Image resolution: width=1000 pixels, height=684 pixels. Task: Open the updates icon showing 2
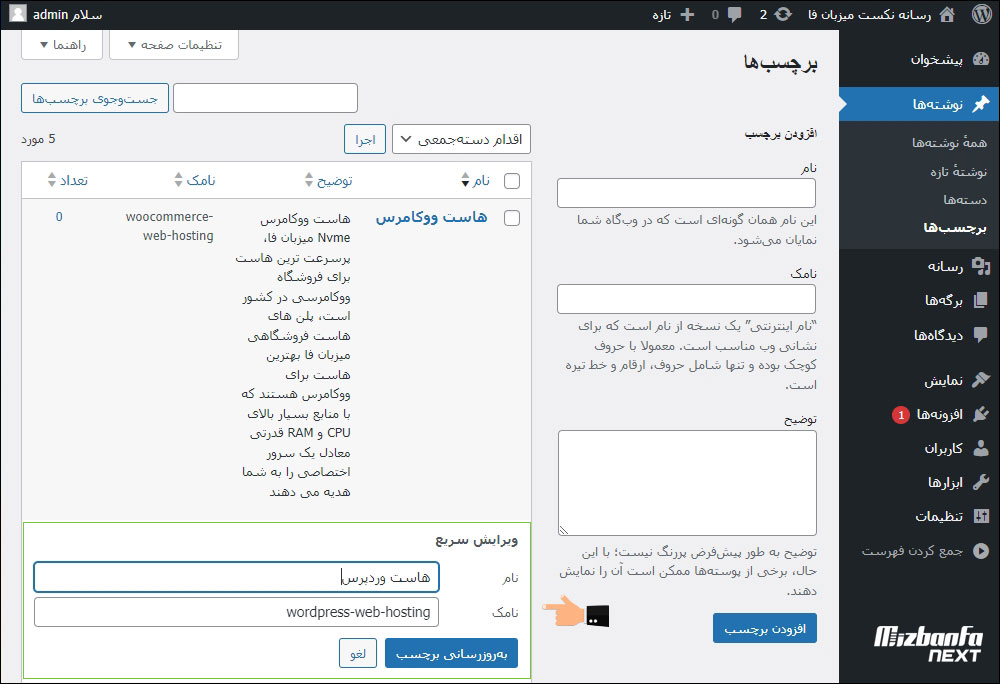[784, 14]
